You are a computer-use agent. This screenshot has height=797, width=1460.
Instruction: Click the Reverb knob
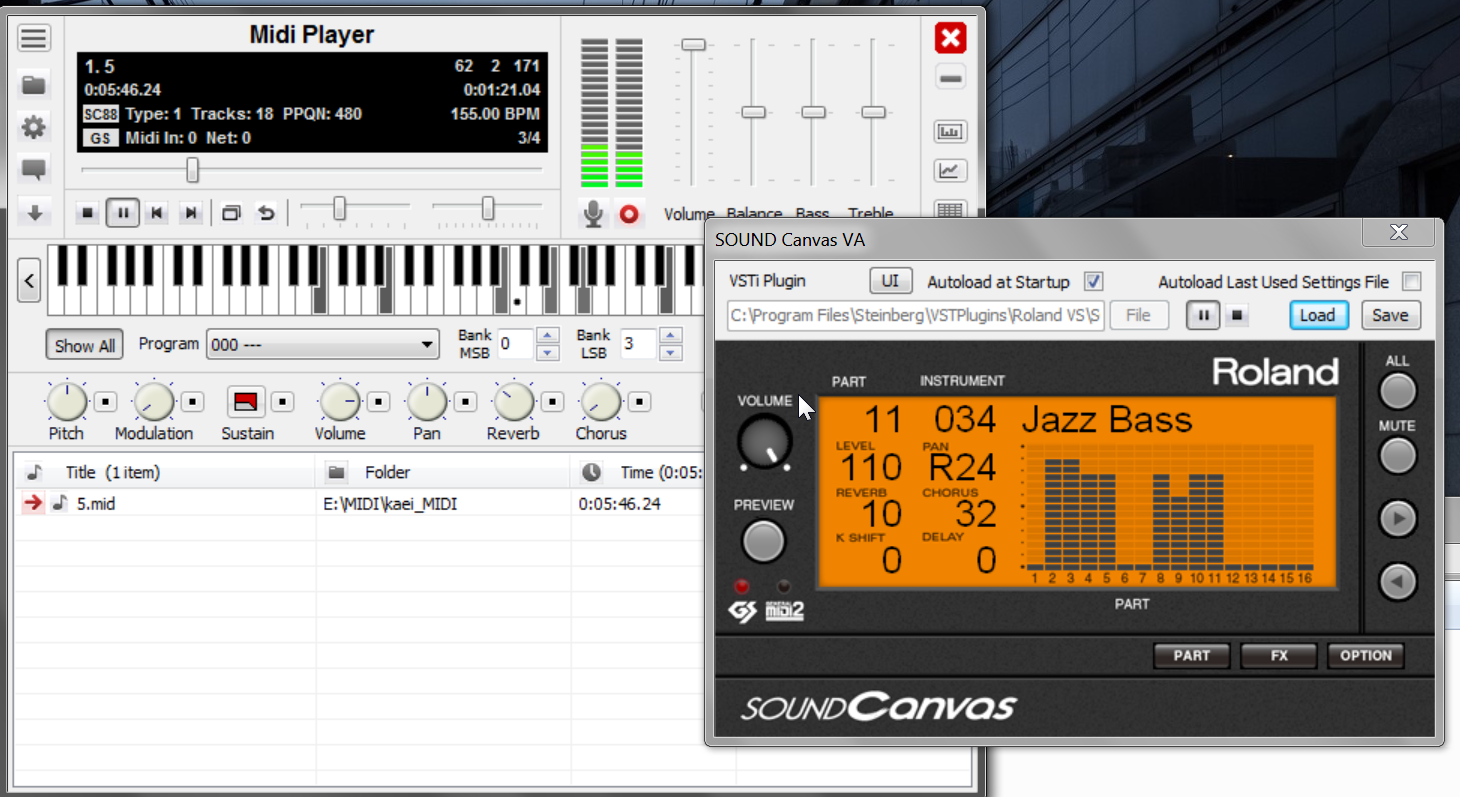[513, 402]
